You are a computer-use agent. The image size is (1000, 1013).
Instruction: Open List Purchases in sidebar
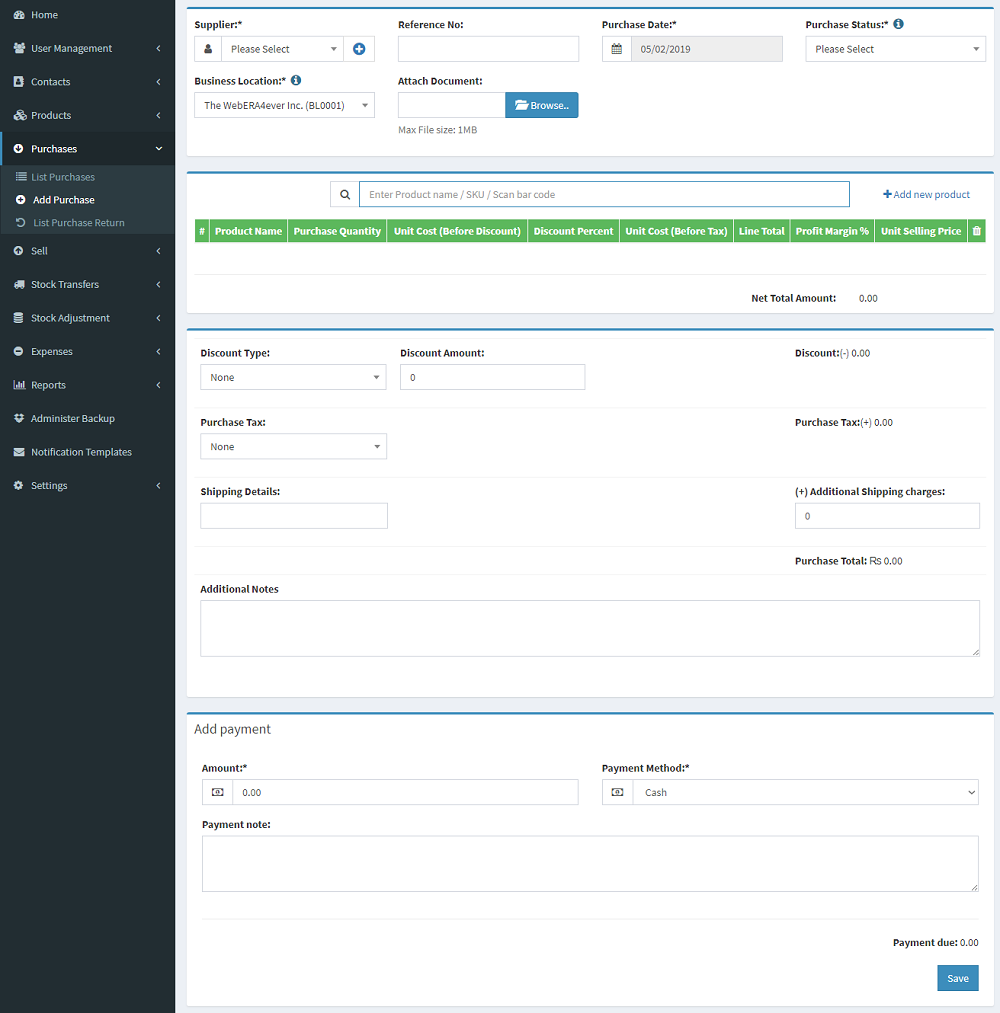point(63,177)
